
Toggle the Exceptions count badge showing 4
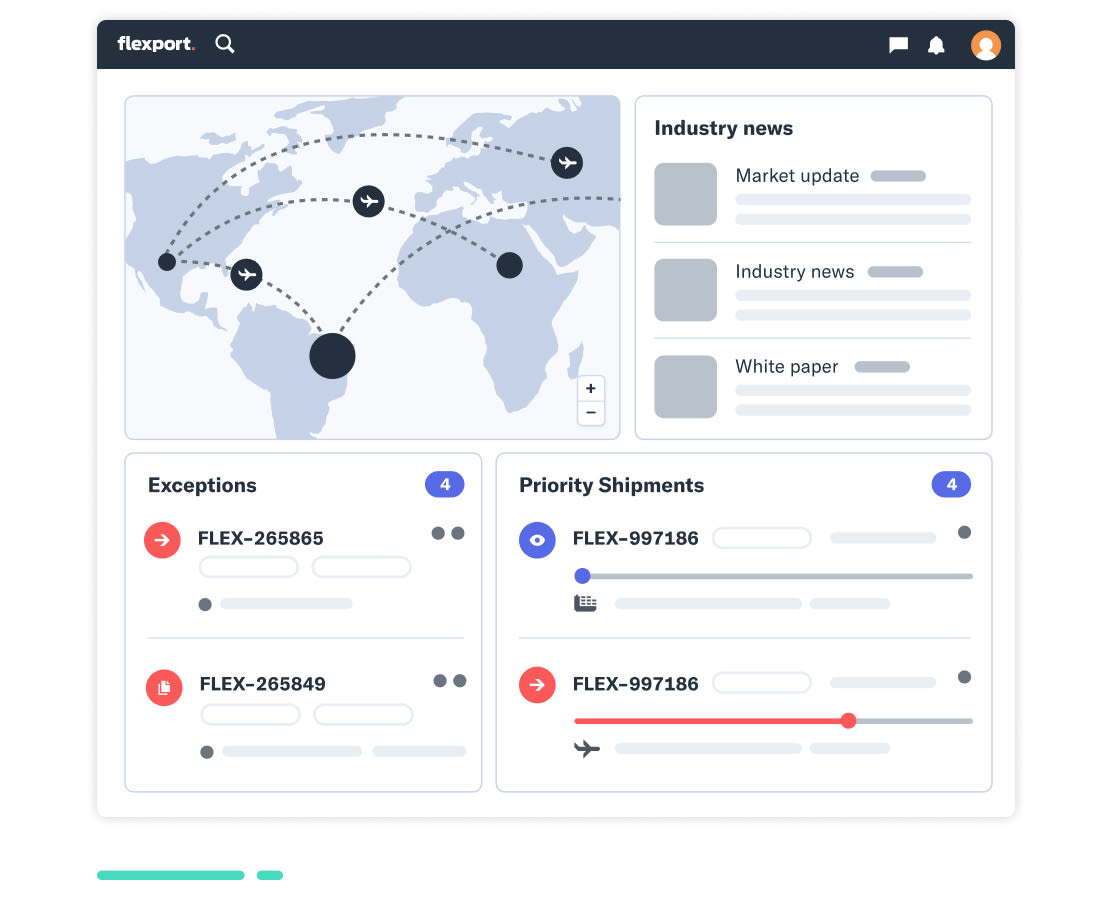(x=445, y=484)
